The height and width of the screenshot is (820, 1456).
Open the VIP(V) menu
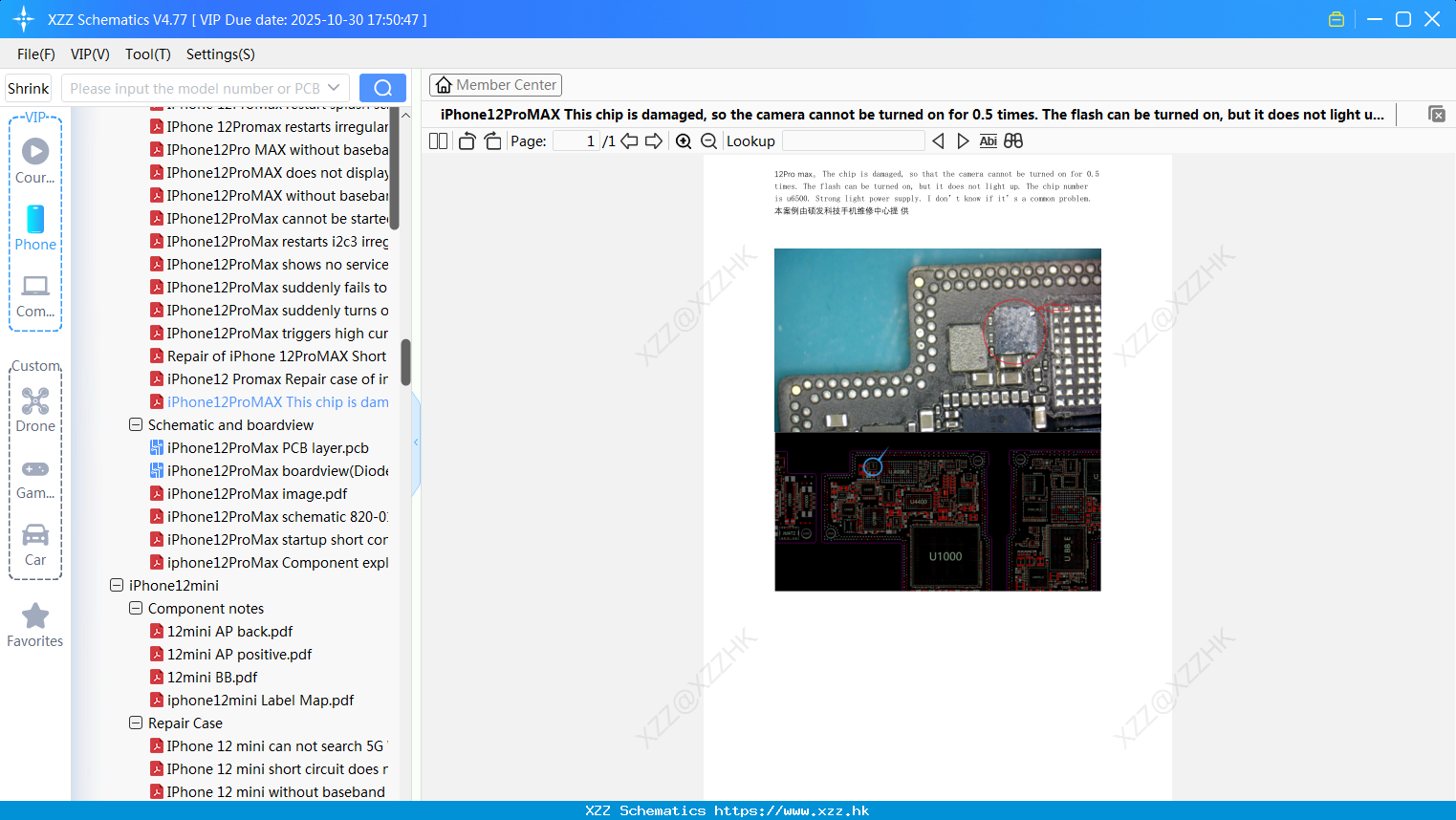[x=90, y=54]
